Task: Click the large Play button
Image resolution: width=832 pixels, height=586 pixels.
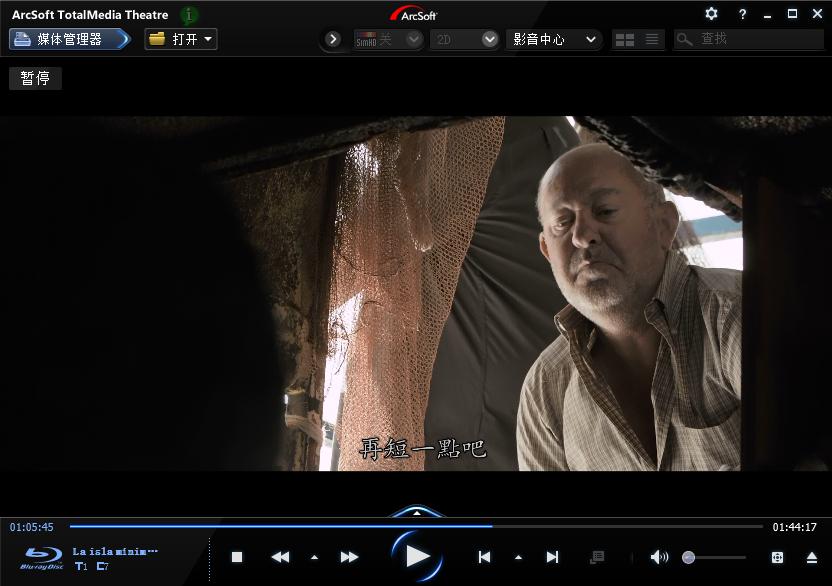Action: 417,556
